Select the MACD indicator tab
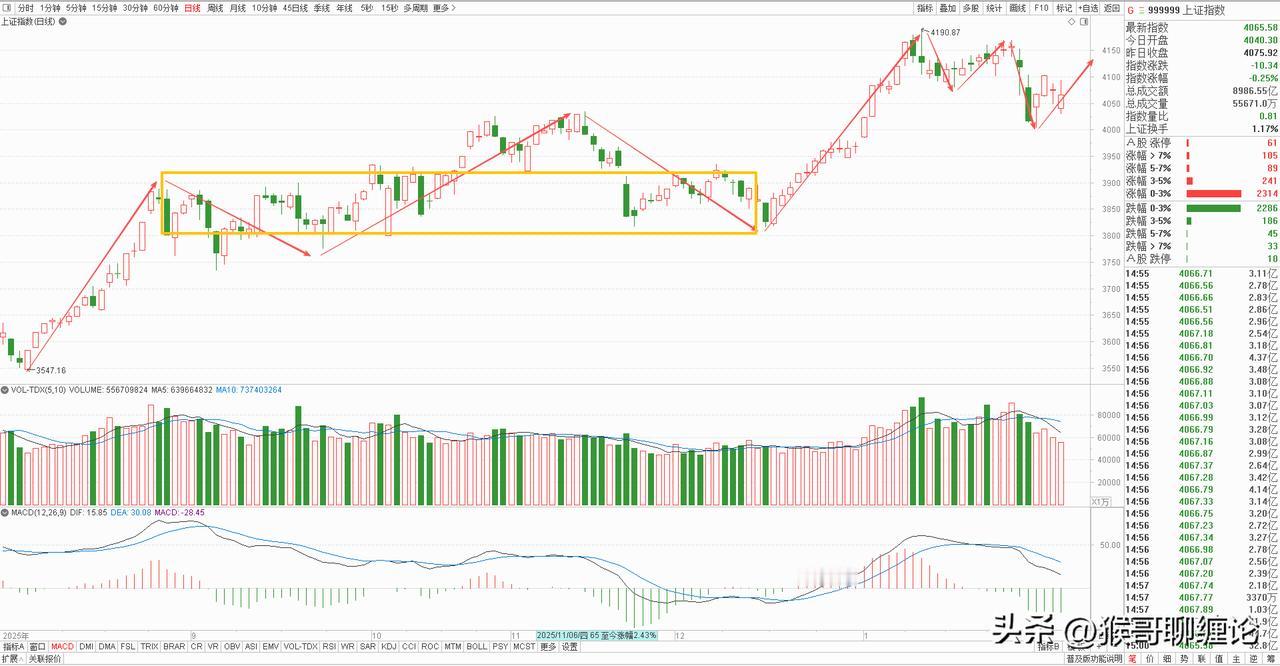 point(62,647)
